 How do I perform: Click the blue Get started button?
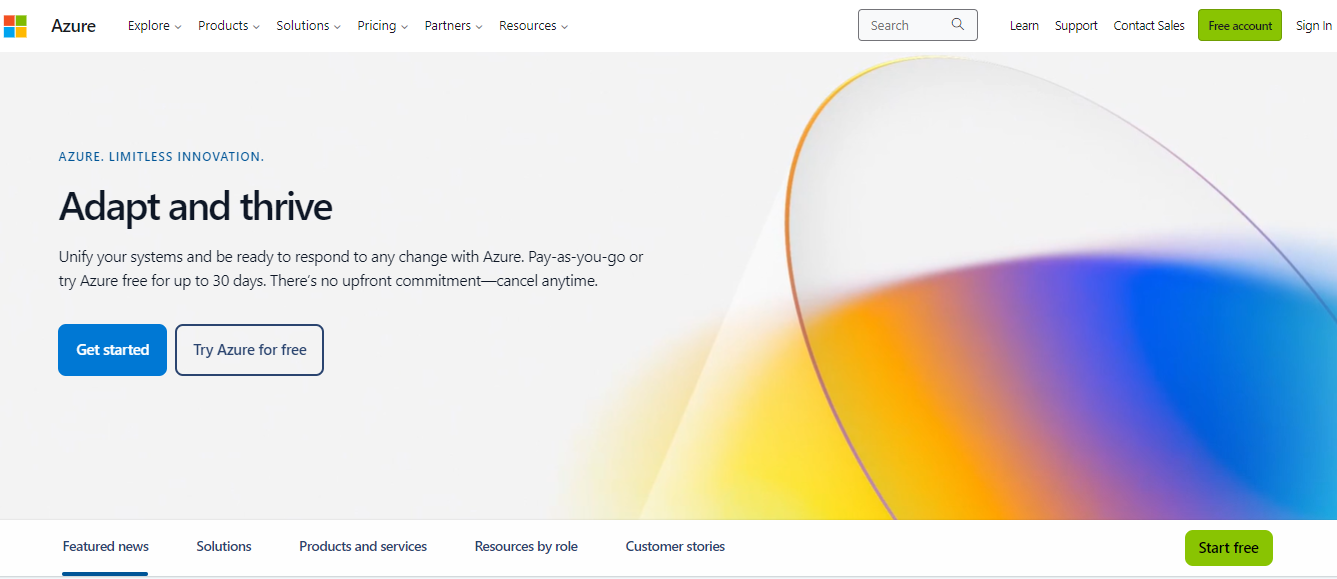[x=112, y=350]
